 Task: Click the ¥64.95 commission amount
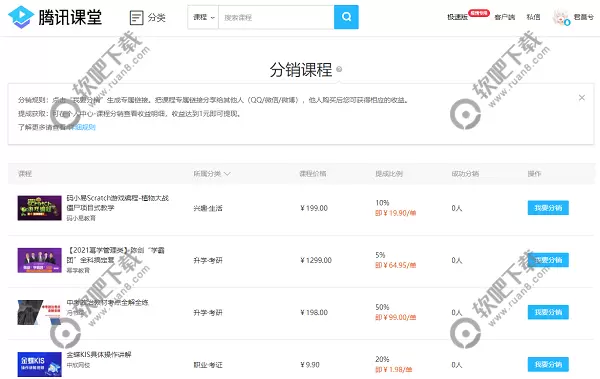tap(396, 265)
